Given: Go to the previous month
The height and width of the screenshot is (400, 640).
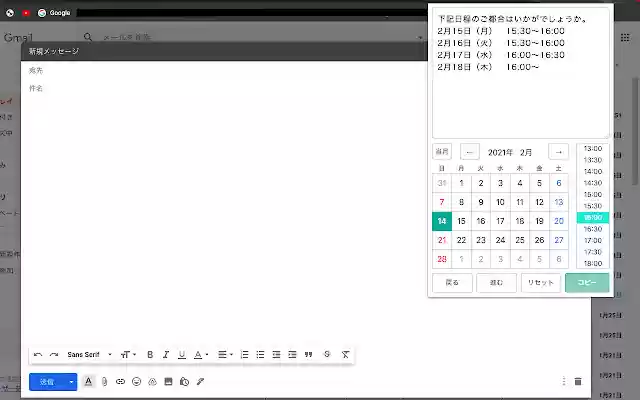Looking at the screenshot, I should pyautogui.click(x=469, y=152).
